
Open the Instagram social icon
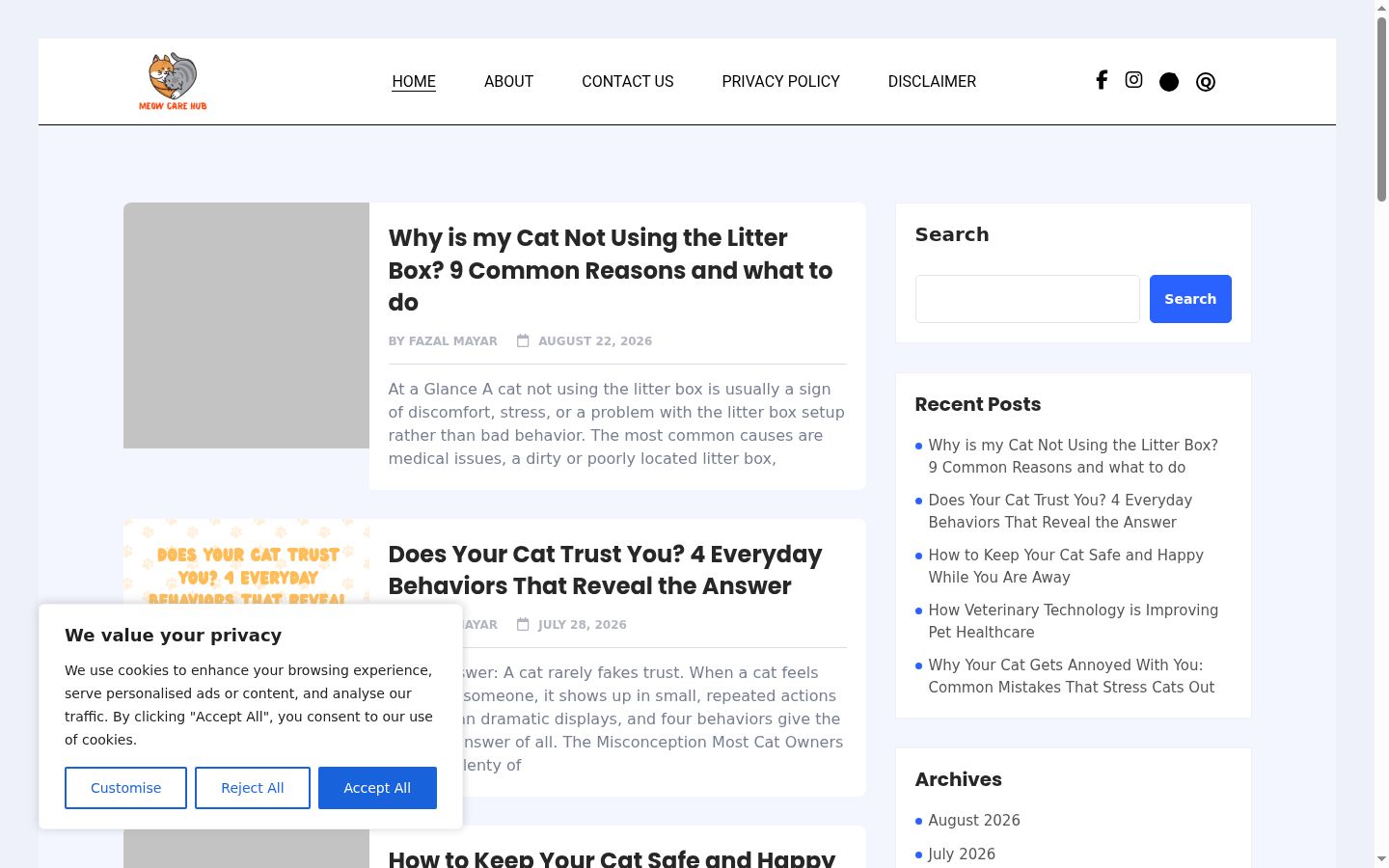tap(1134, 80)
